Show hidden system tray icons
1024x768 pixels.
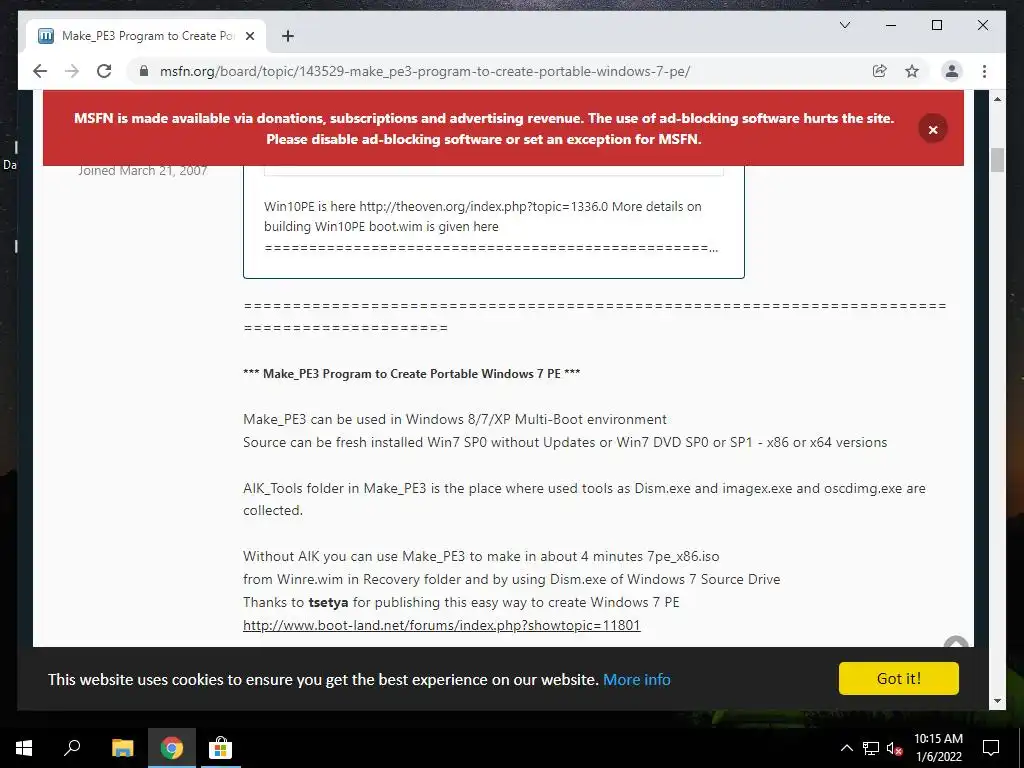[x=846, y=748]
